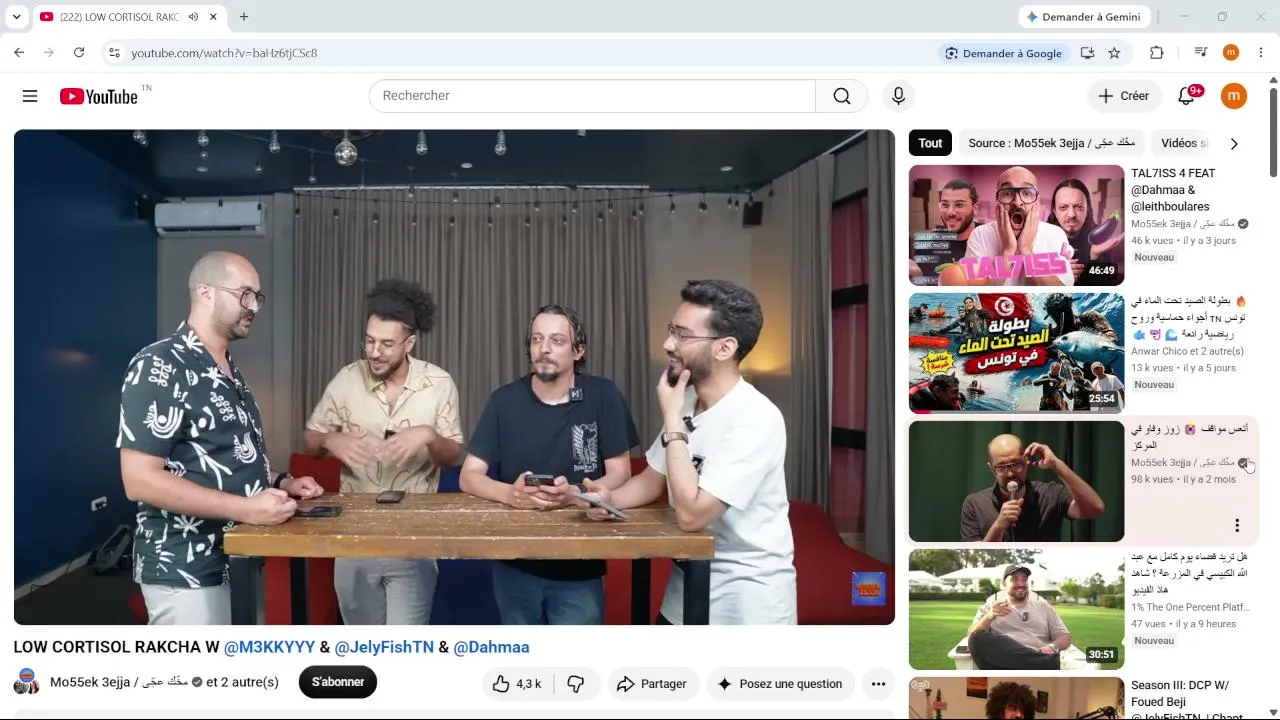The height and width of the screenshot is (720, 1280).
Task: Open the 25:54 underwater fishing thumbnail
Action: (x=1016, y=353)
